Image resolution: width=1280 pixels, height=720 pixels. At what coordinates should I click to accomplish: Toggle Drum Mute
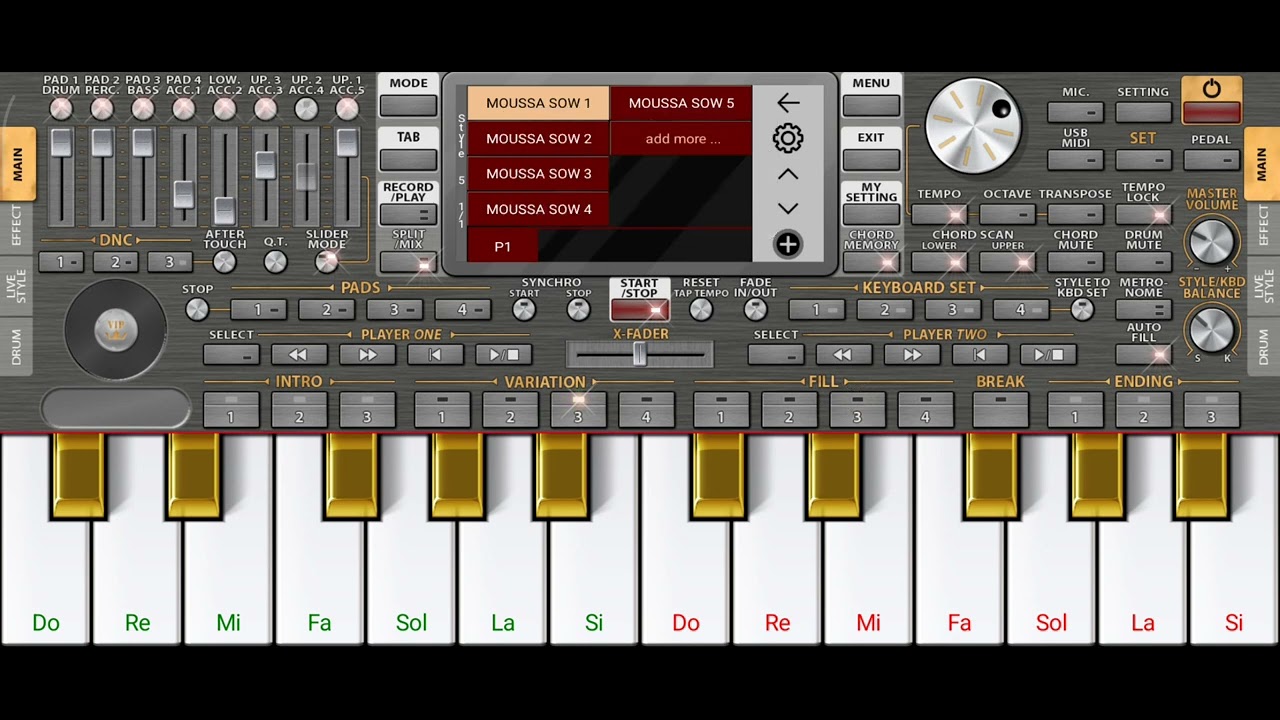(x=1143, y=262)
